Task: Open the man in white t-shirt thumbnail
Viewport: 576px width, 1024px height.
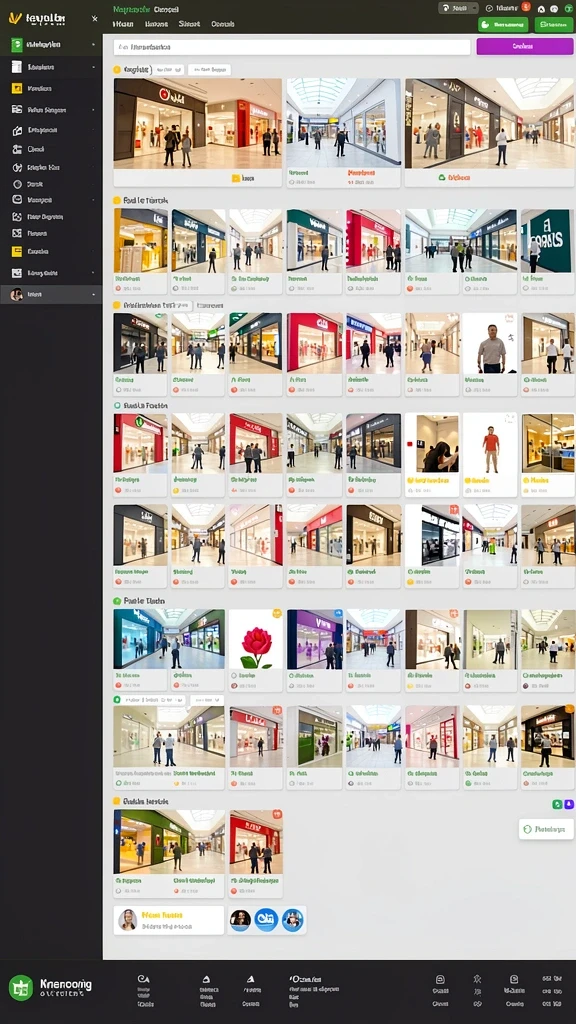Action: 490,343
